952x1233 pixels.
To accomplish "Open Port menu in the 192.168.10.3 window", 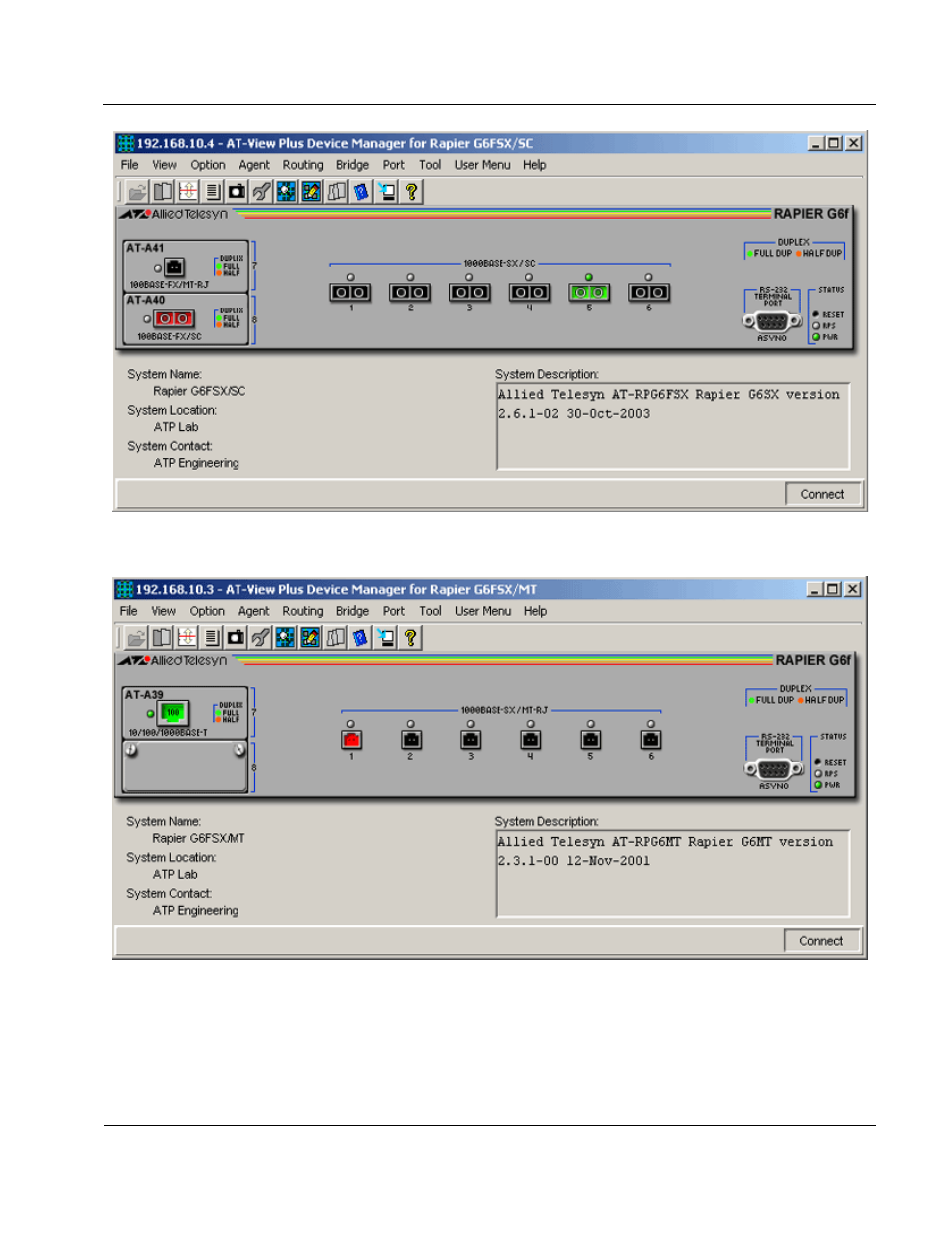I will [394, 611].
